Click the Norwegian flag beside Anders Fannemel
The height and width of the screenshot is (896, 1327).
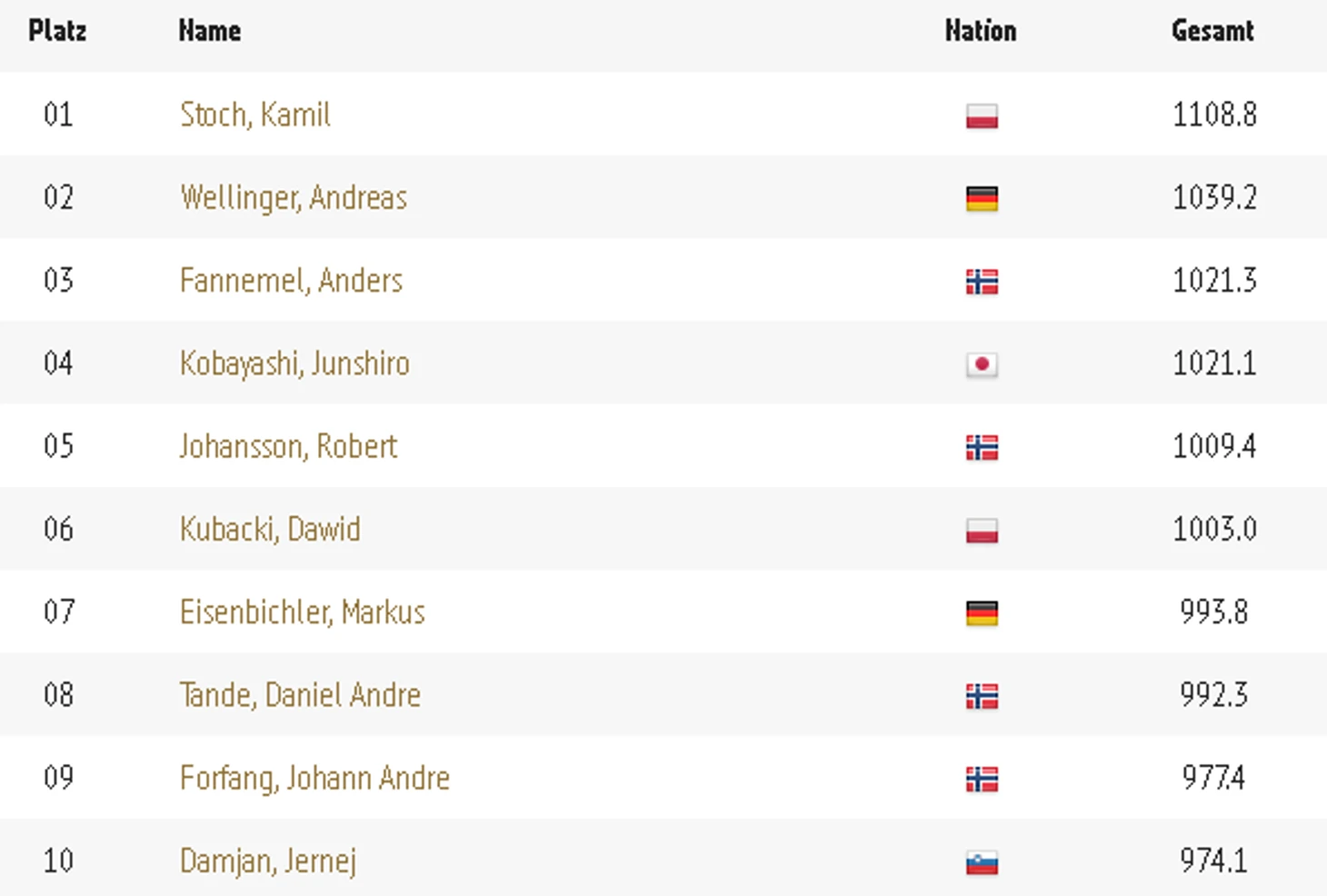click(x=982, y=282)
